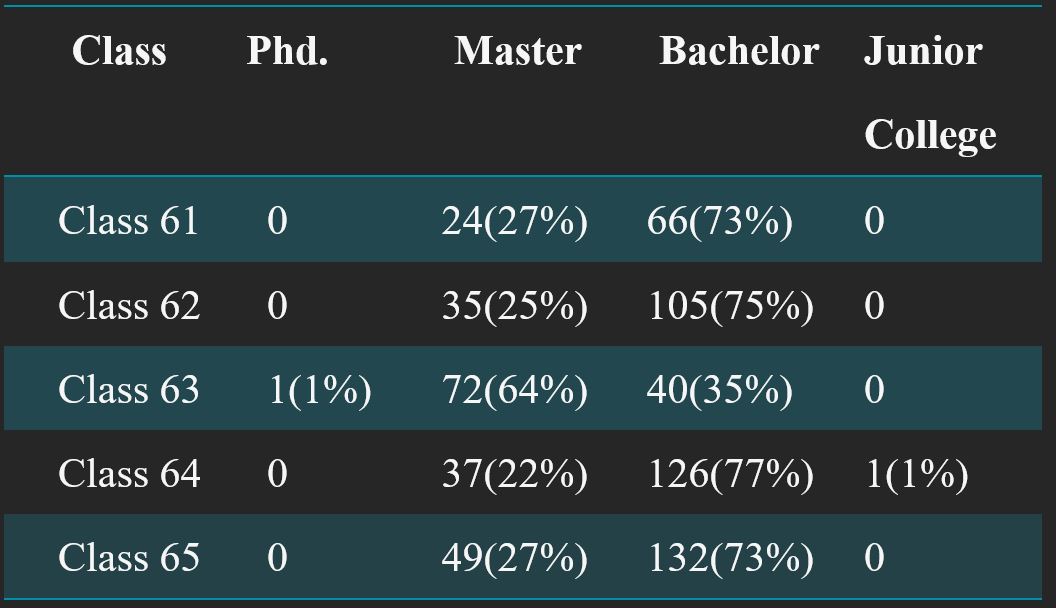Click the 1(1%) Junior College cell
1056x608 pixels.
pyautogui.click(x=916, y=475)
